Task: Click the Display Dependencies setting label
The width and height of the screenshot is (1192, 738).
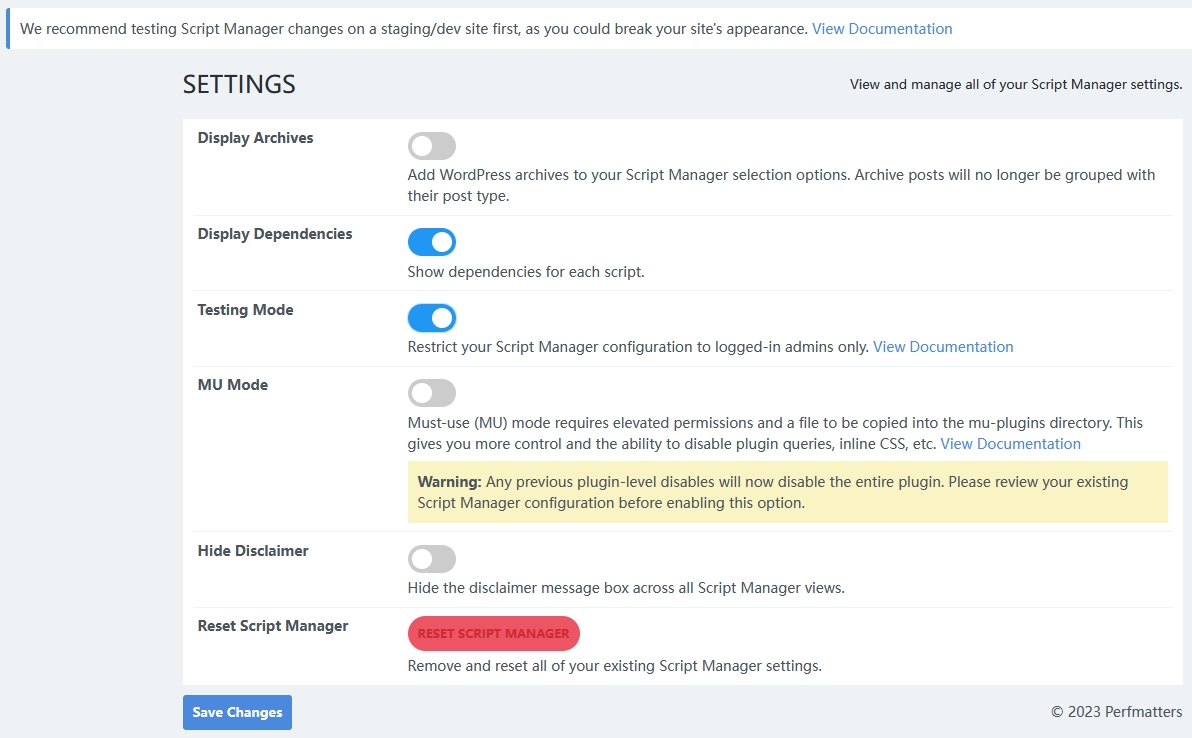Action: [274, 234]
